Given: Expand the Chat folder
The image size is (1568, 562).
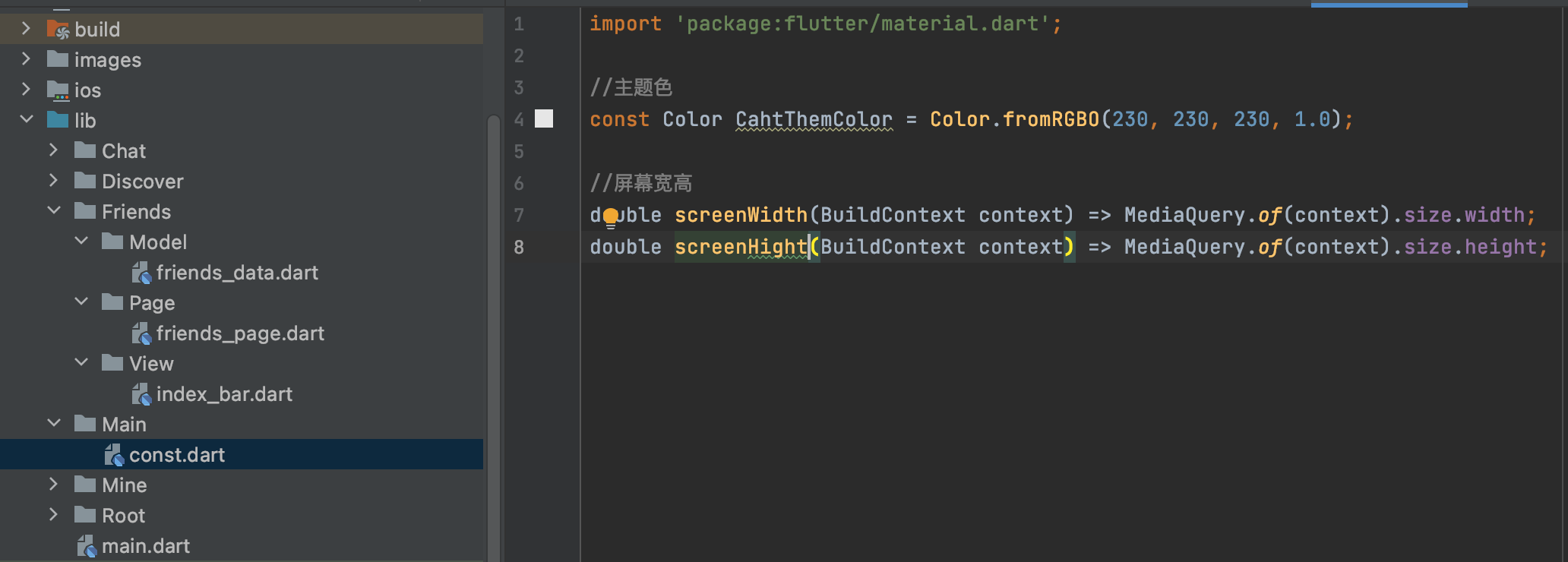Looking at the screenshot, I should tap(53, 150).
